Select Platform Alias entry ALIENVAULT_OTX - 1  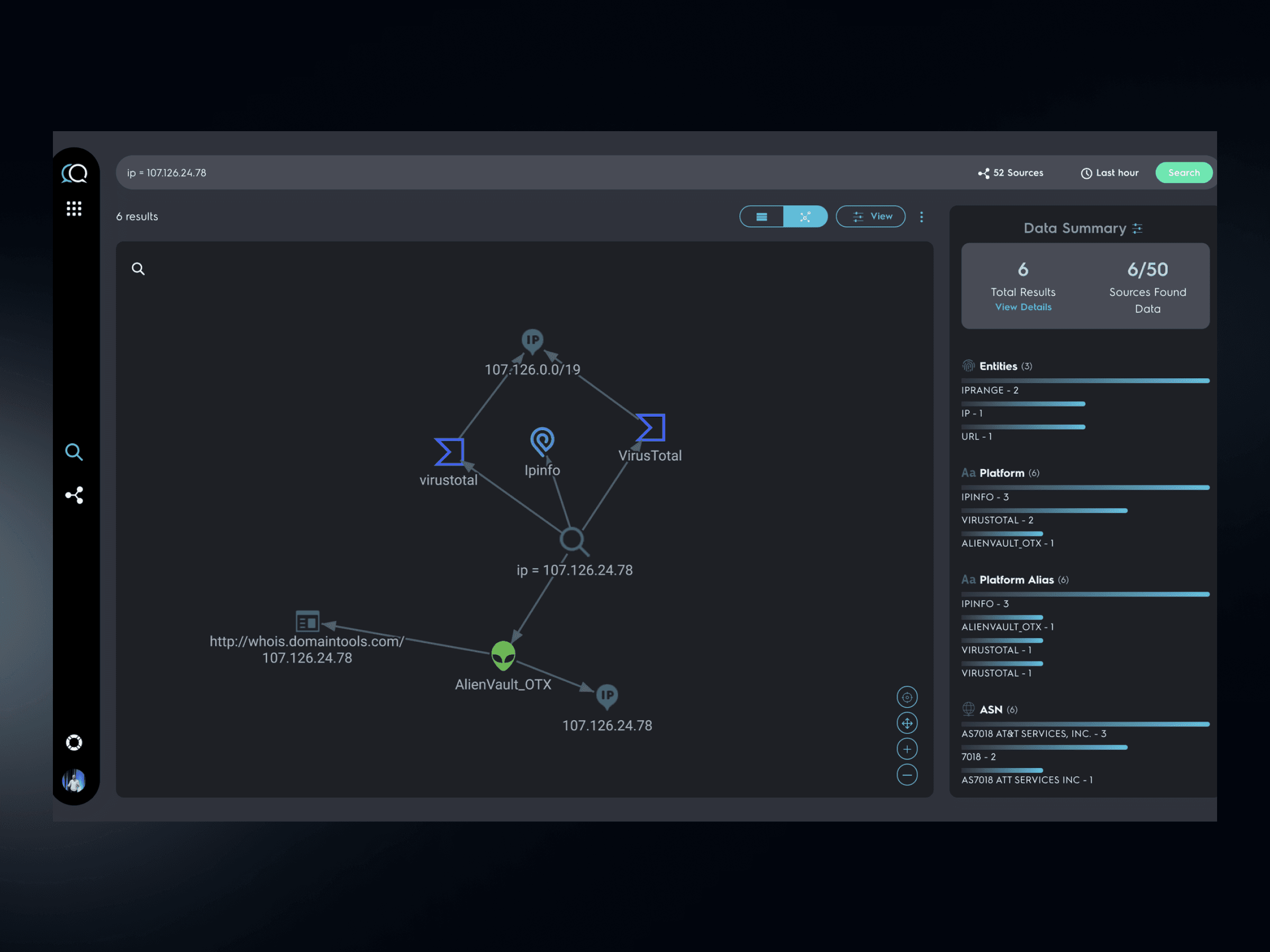pos(1008,627)
